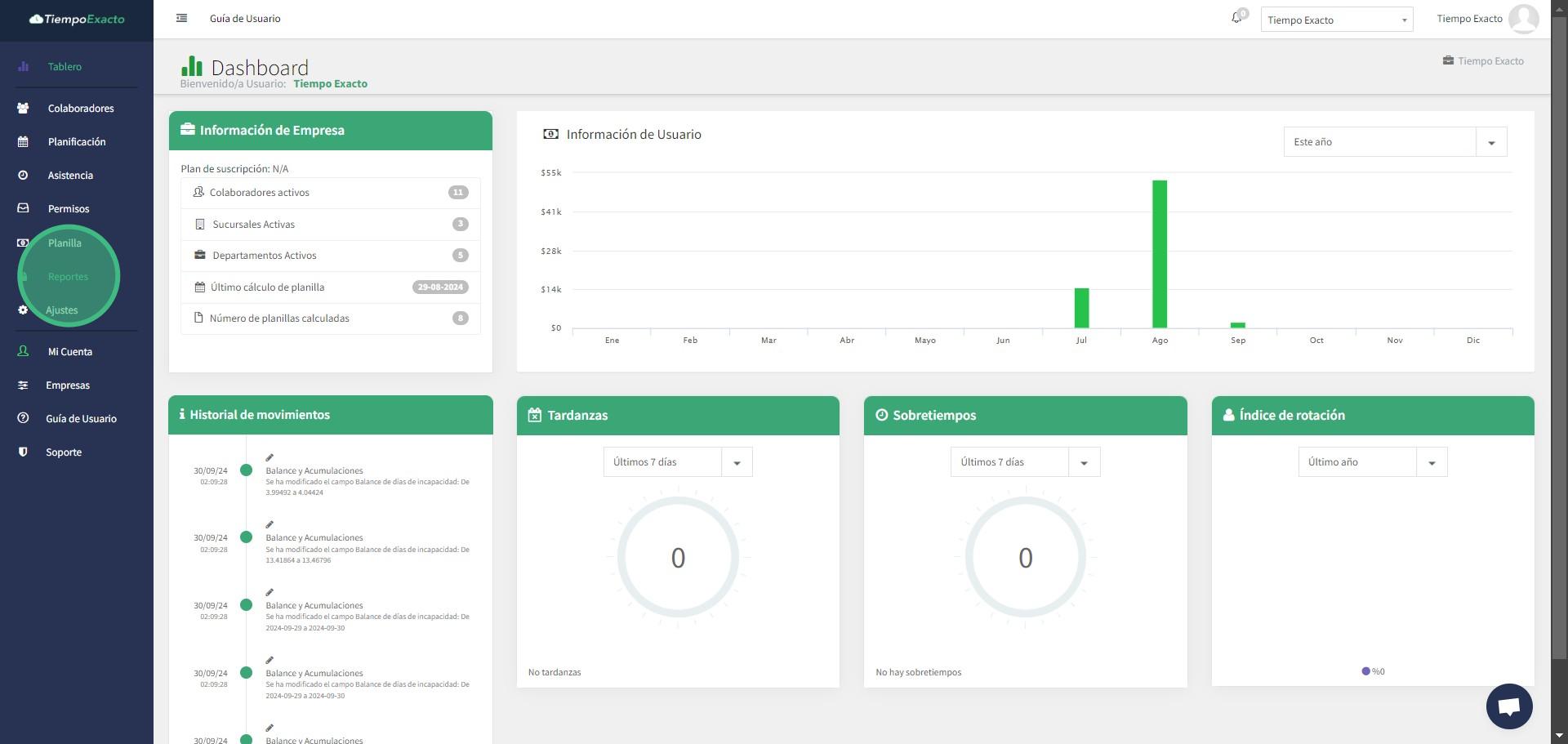Open the Permisos menu item

tap(69, 209)
